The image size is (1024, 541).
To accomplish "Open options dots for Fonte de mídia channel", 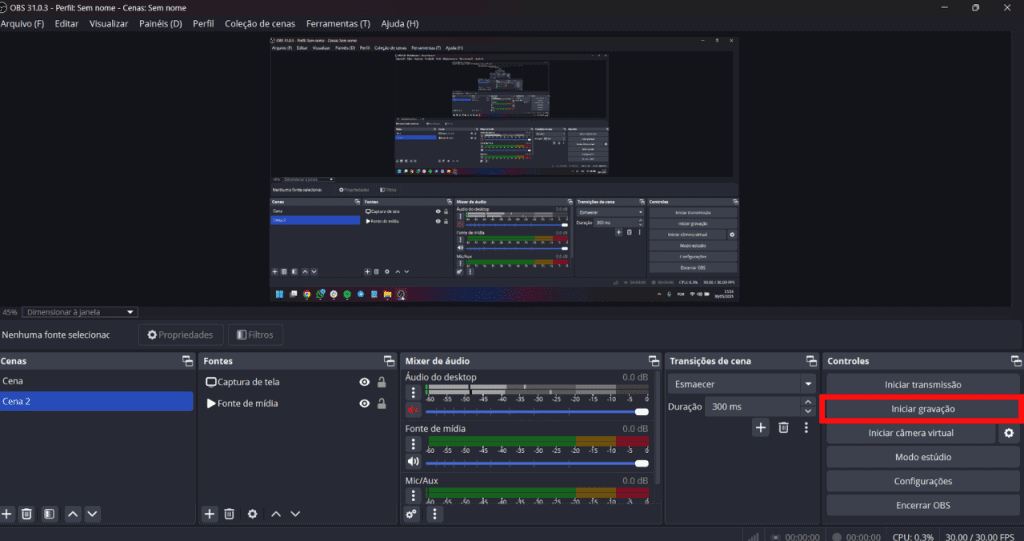I will click(413, 444).
